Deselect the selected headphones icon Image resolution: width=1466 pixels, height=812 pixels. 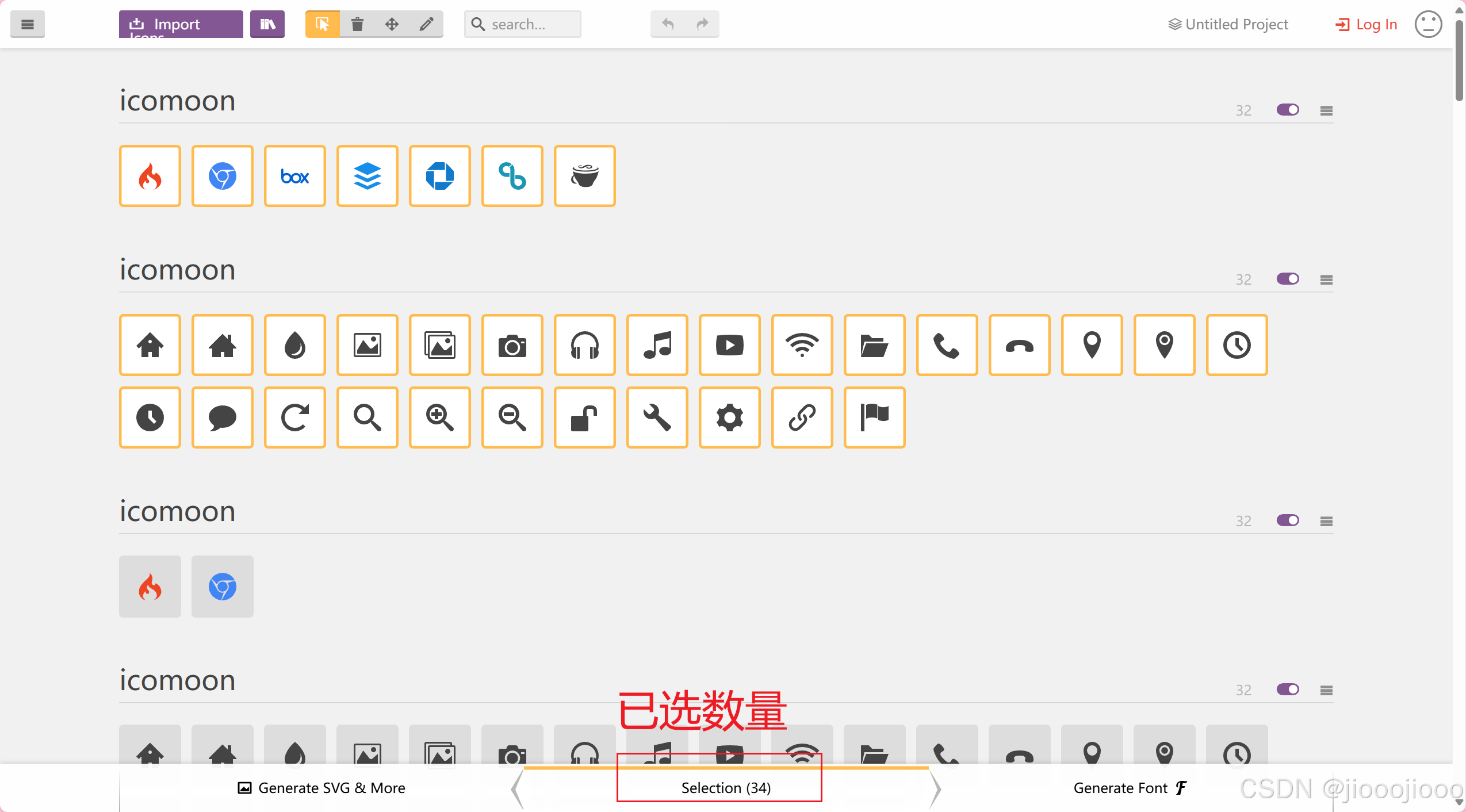[x=585, y=345]
